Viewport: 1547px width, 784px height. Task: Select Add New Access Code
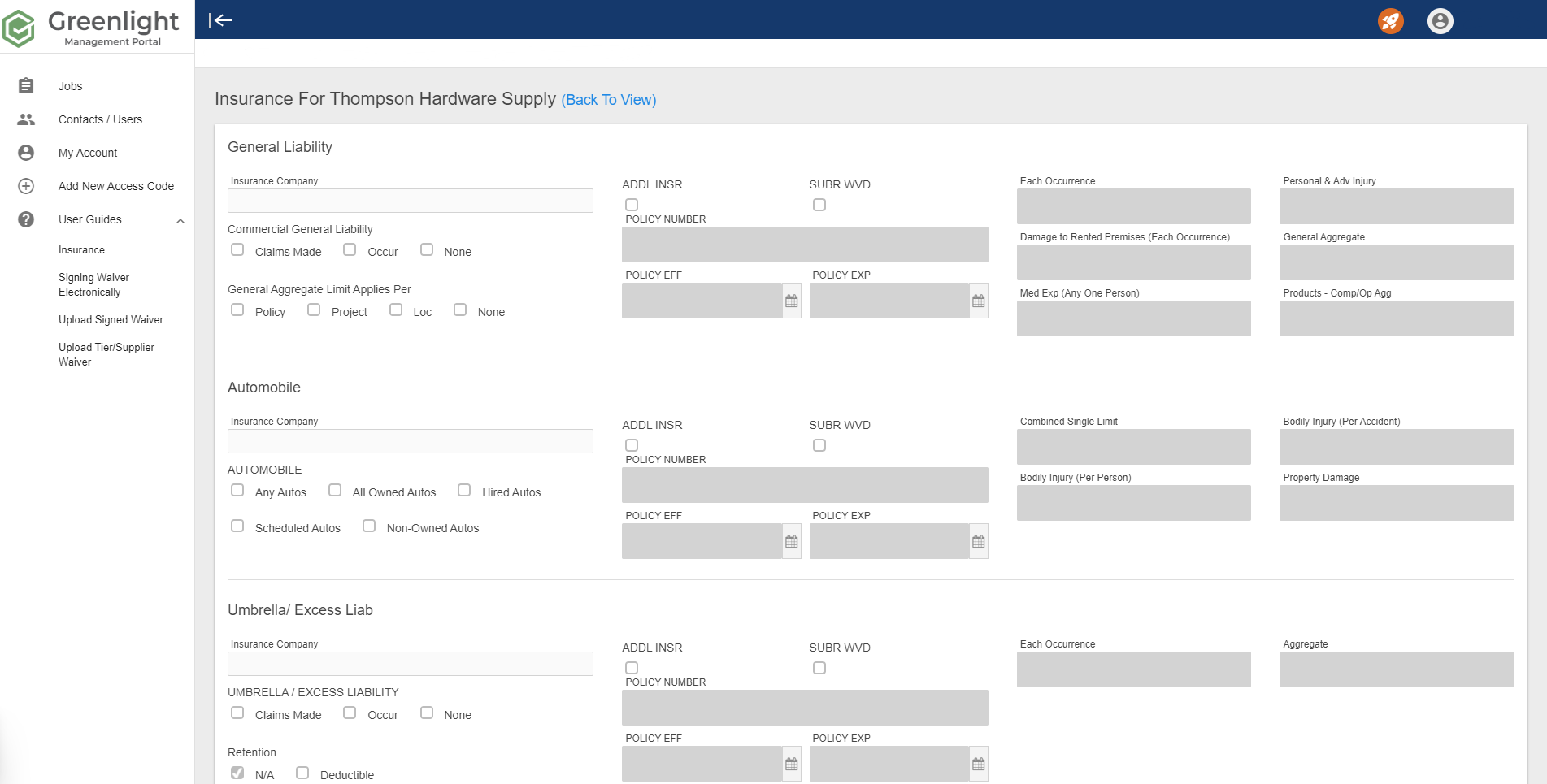point(116,186)
